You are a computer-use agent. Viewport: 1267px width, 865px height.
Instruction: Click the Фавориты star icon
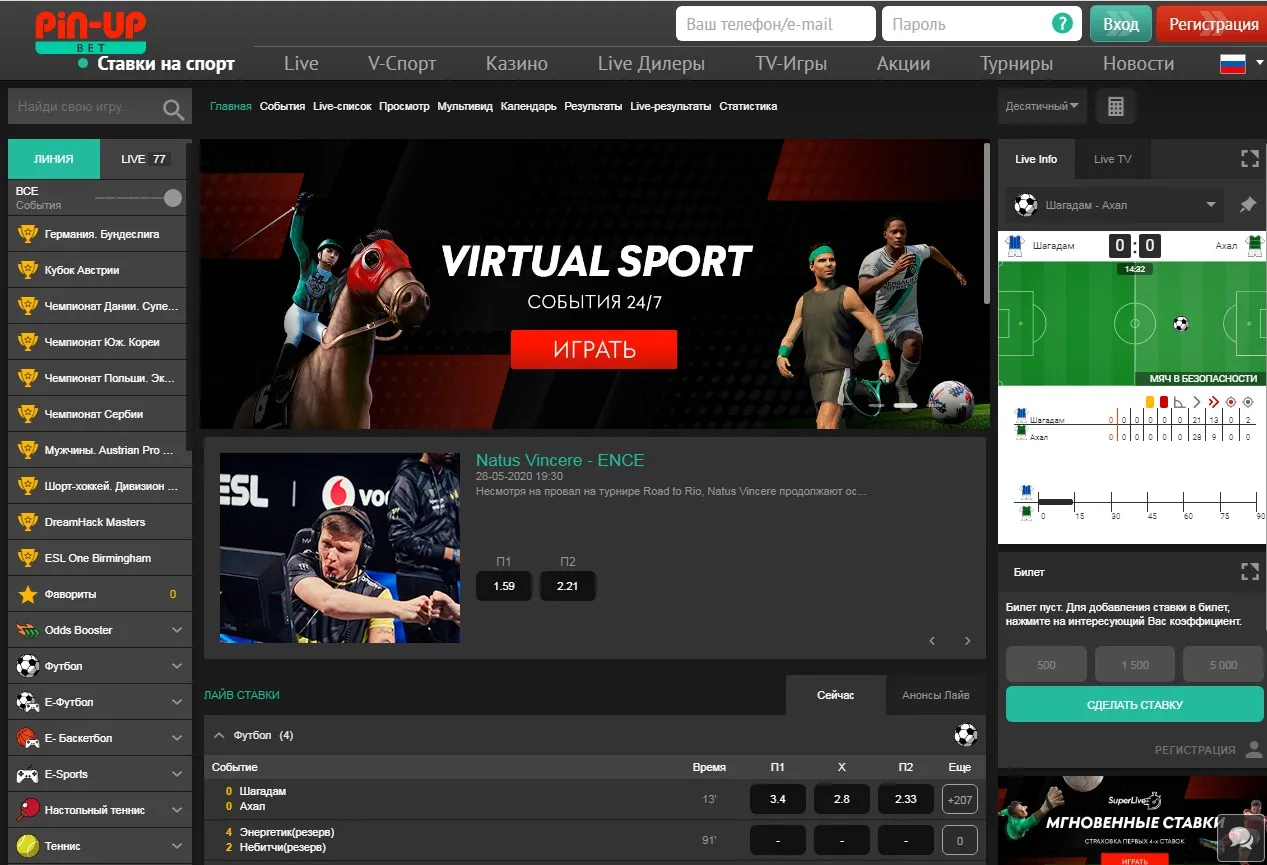28,595
